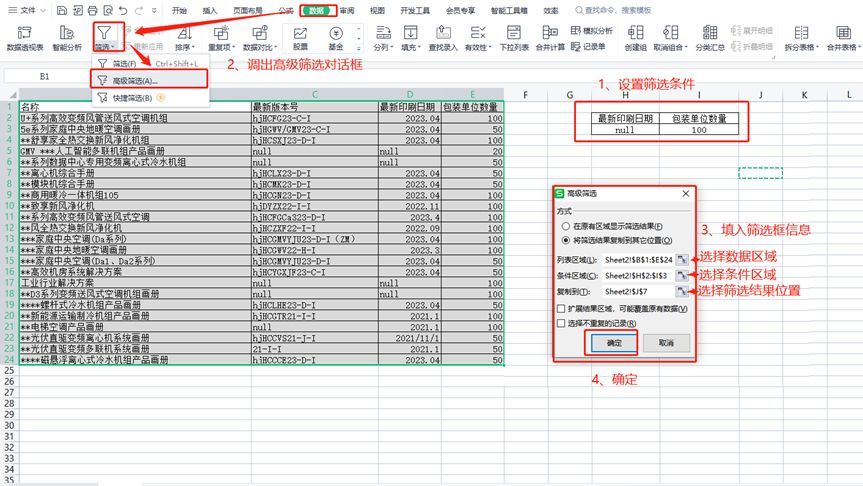Viewport: 863px width, 486px height.
Task: Click the criteria cell containing 100 in column I
Action: tap(699, 130)
